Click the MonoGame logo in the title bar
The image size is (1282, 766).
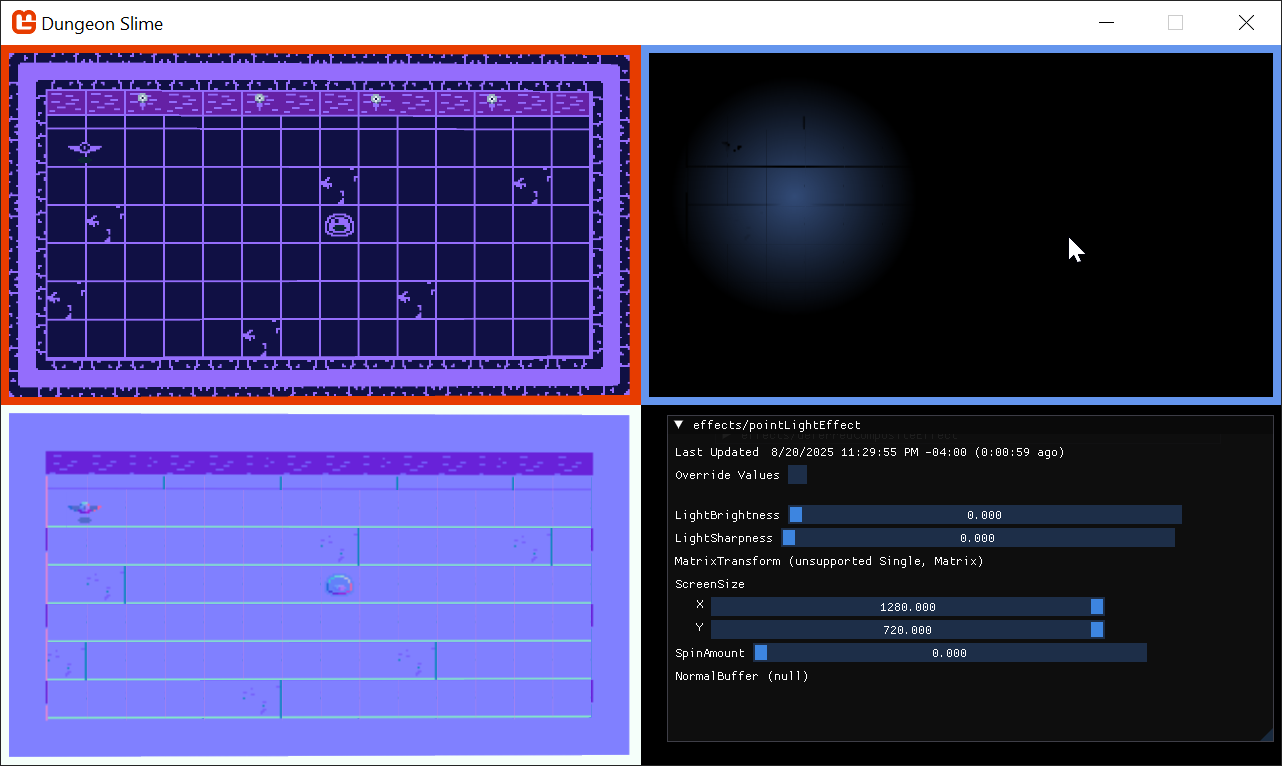tap(23, 22)
